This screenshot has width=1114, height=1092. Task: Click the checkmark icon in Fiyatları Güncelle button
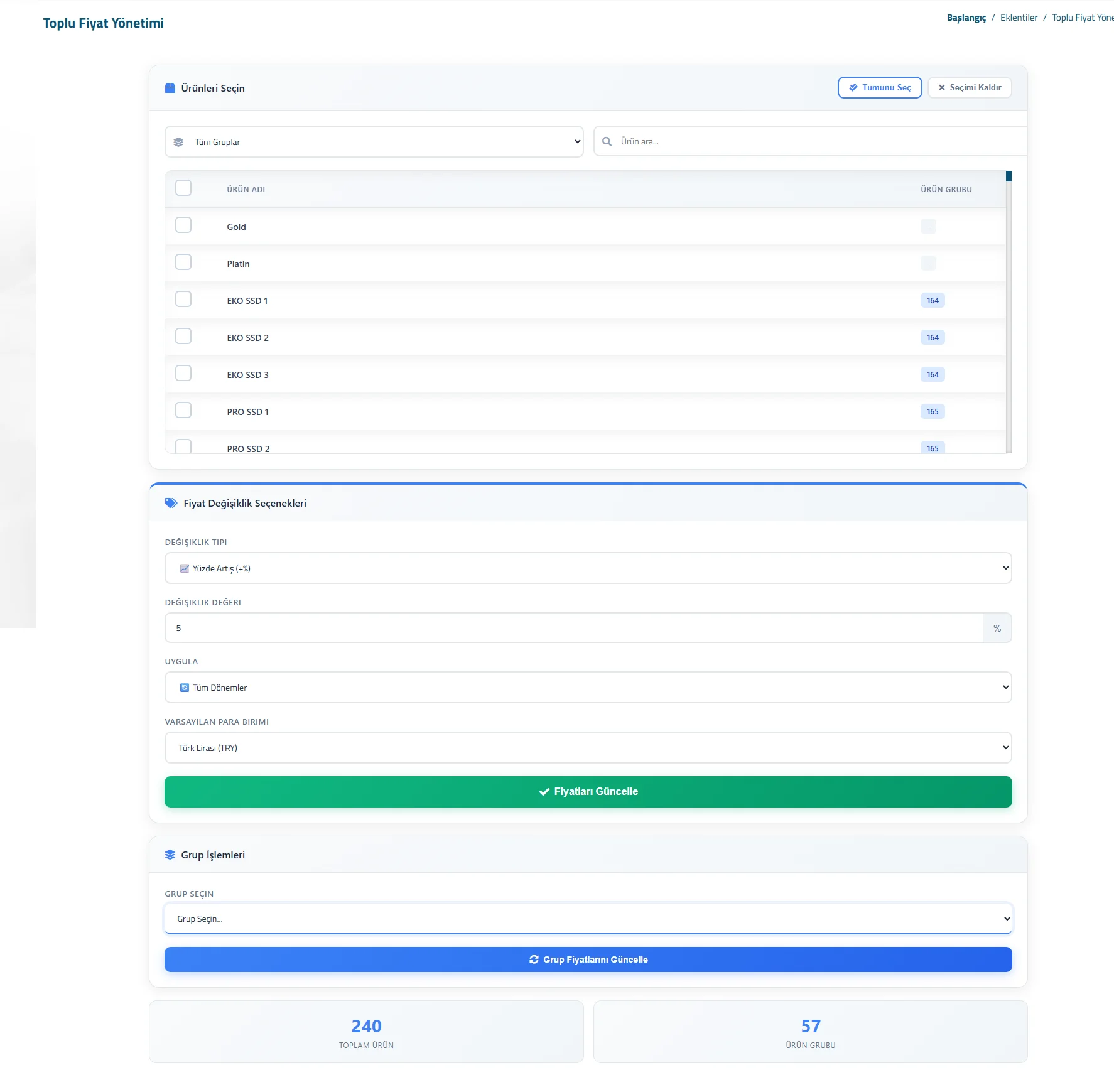point(544,792)
